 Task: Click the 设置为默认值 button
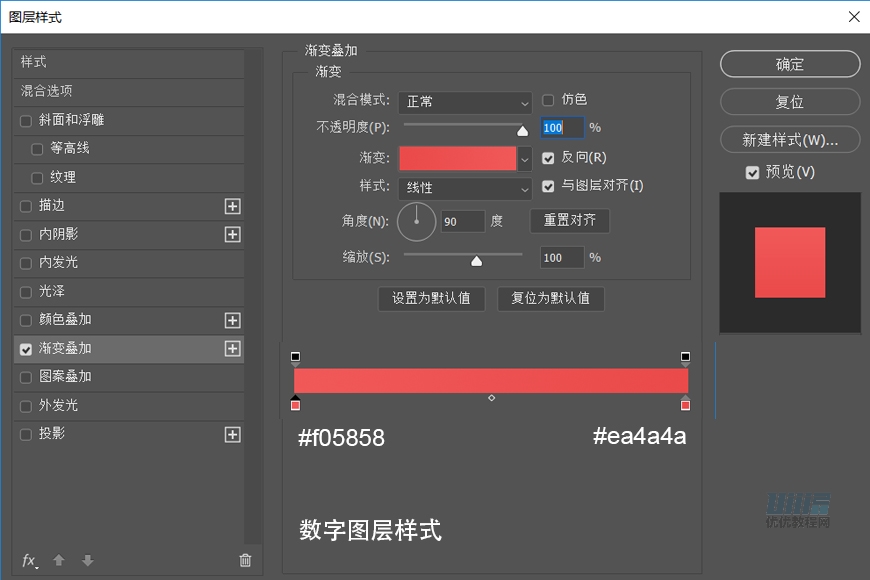pos(430,299)
